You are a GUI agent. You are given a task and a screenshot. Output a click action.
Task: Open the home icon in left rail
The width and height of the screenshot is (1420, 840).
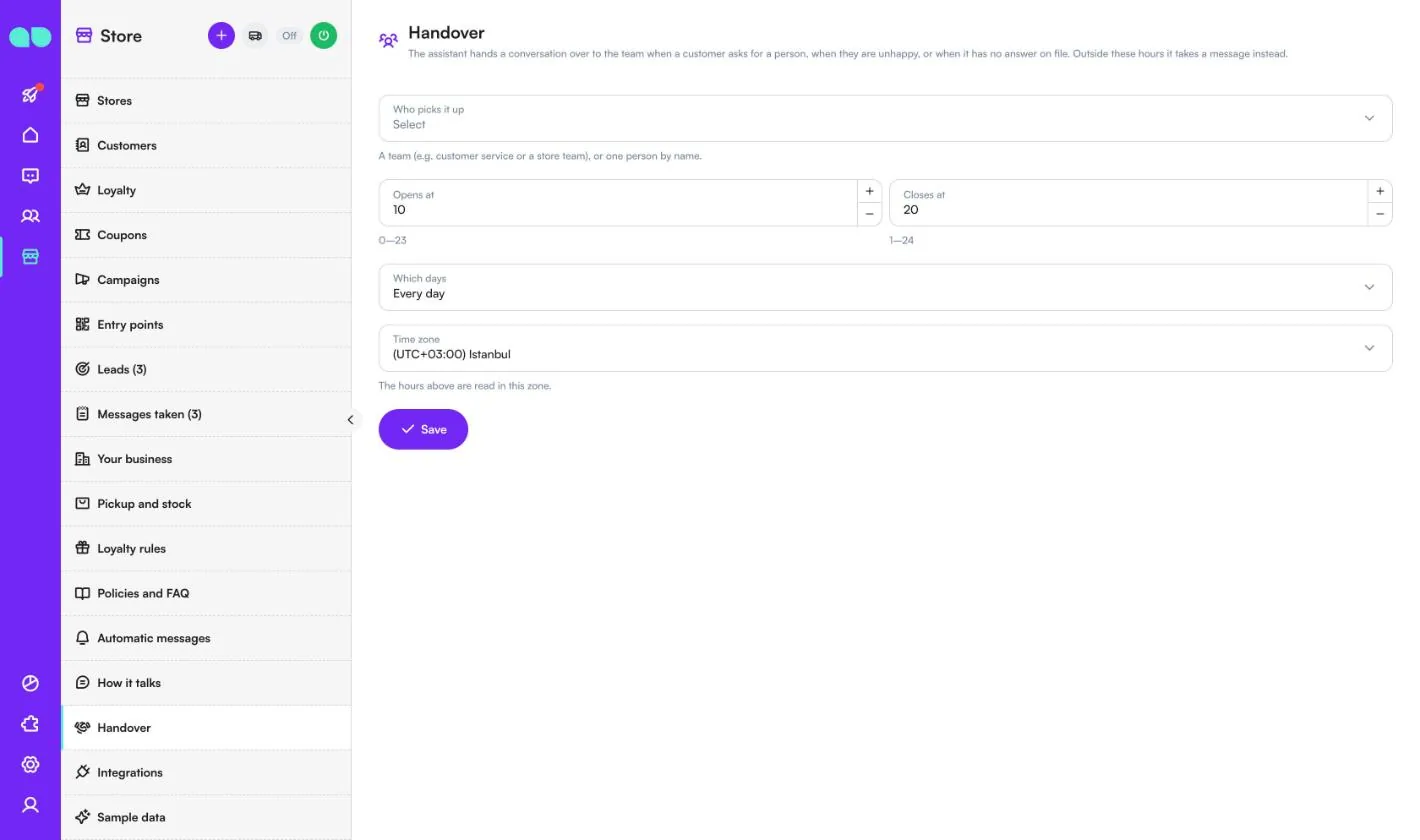[x=30, y=135]
